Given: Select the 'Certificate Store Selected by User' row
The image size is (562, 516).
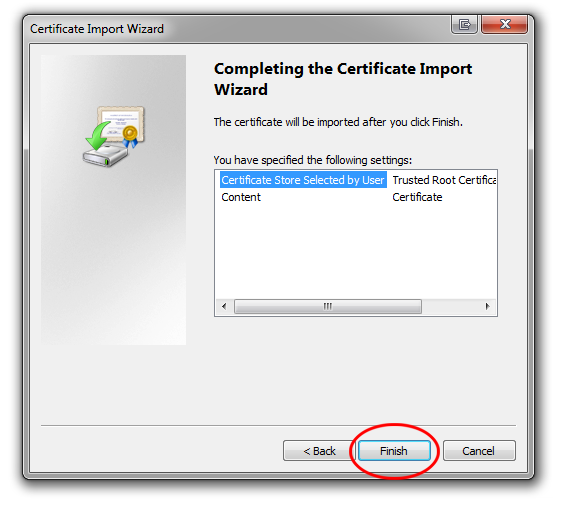Looking at the screenshot, I should [303, 180].
